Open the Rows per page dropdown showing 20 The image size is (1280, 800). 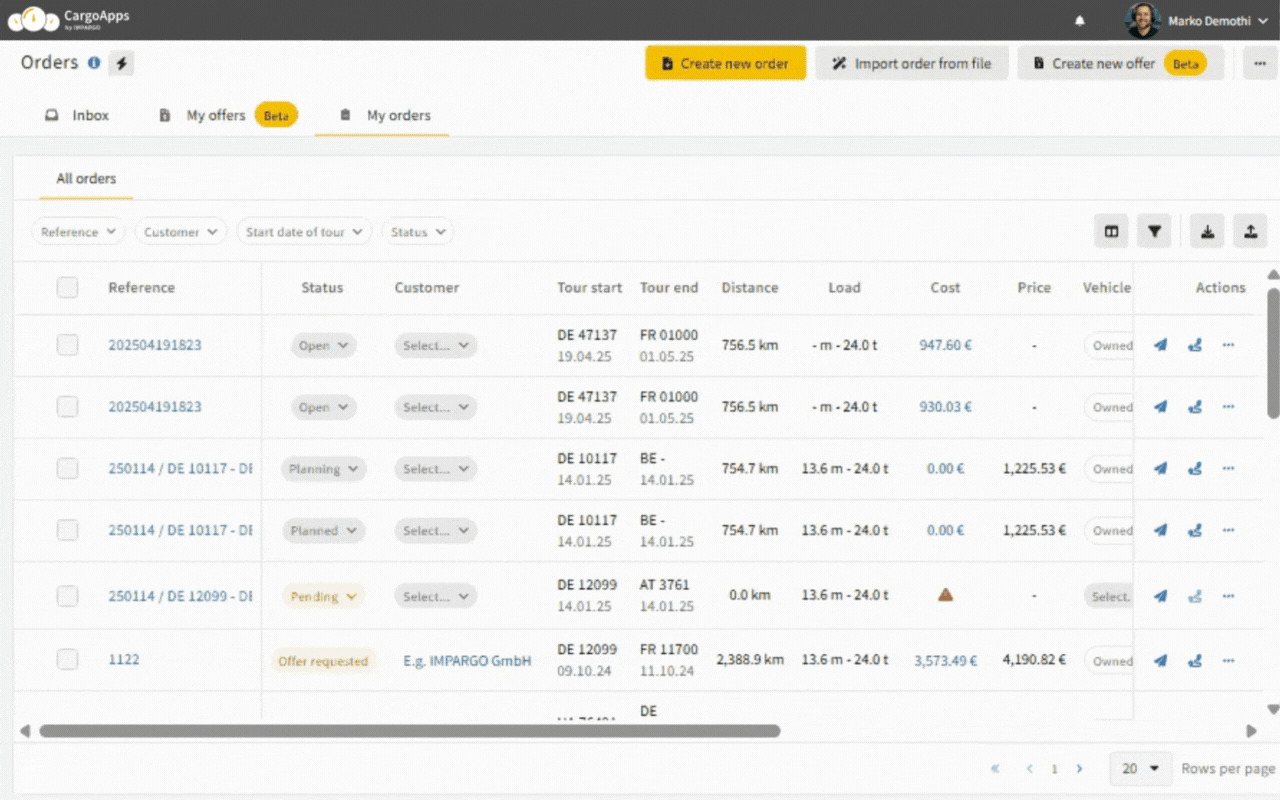point(1140,768)
